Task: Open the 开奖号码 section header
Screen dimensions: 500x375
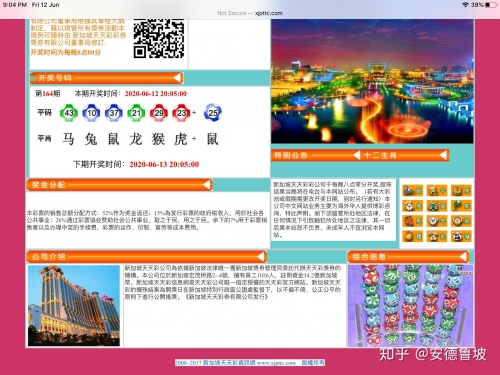Action: point(107,78)
